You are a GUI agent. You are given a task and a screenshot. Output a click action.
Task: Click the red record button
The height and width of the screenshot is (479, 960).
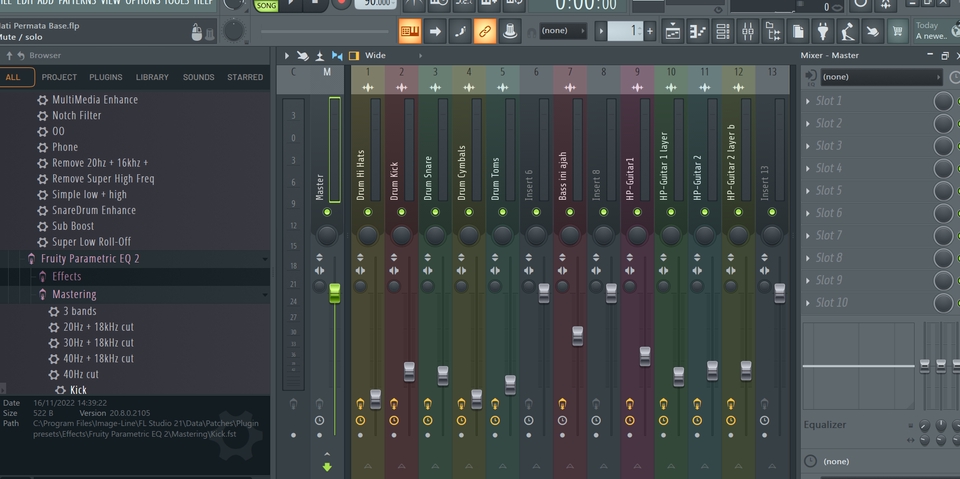point(341,4)
